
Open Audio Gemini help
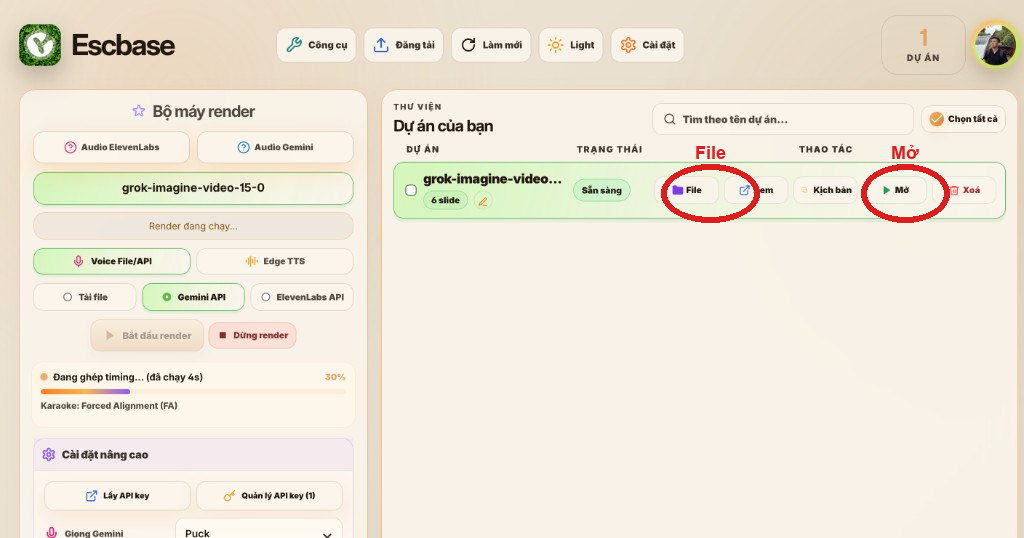[275, 148]
